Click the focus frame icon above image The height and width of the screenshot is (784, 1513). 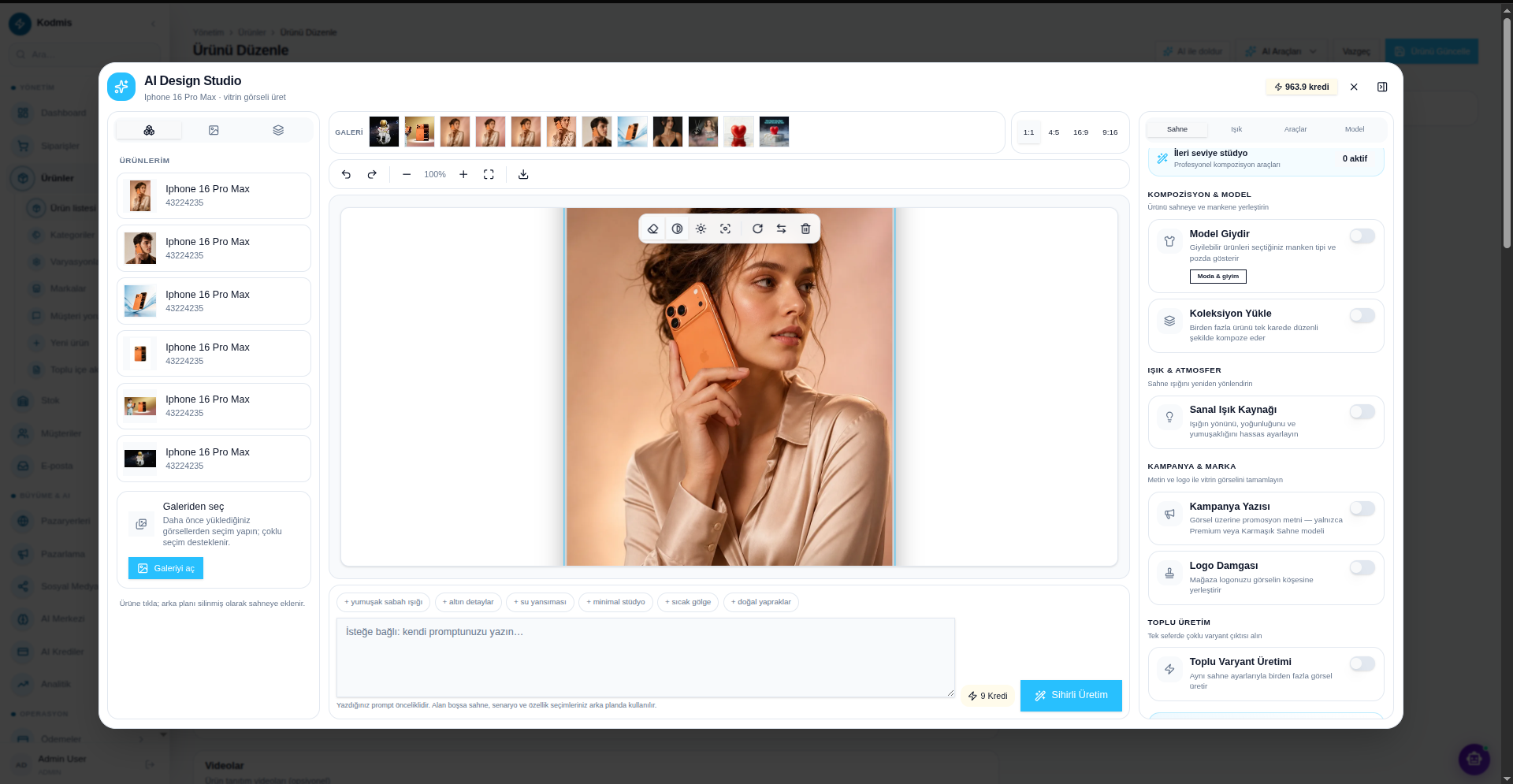(726, 229)
